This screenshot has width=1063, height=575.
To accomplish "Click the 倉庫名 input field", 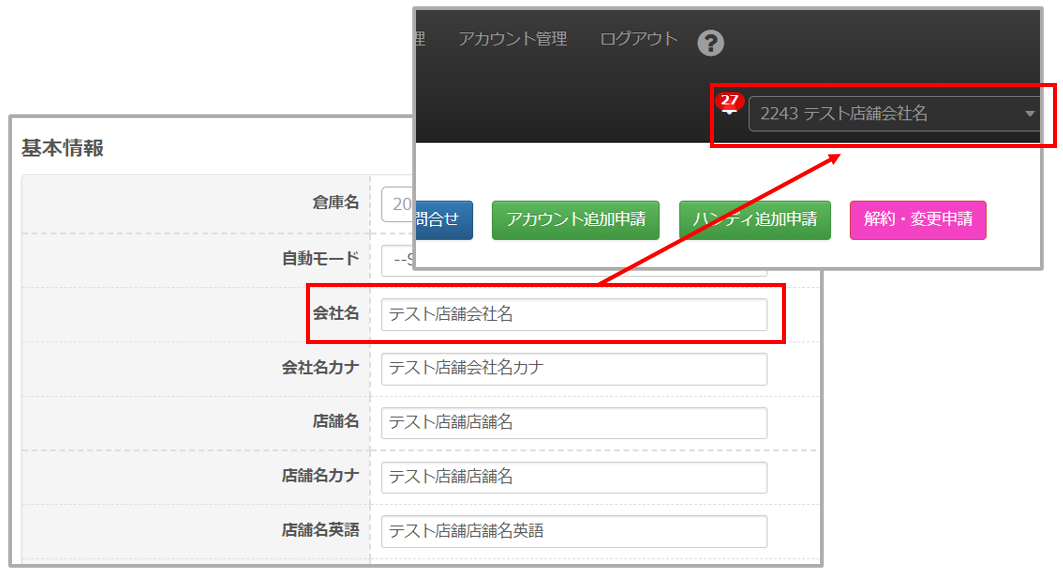I will coord(398,204).
